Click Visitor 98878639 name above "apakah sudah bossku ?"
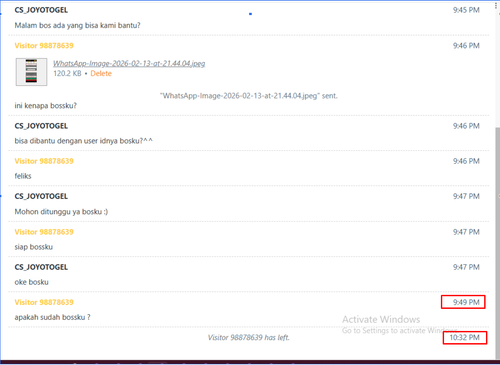This screenshot has height=365, width=500. click(44, 302)
